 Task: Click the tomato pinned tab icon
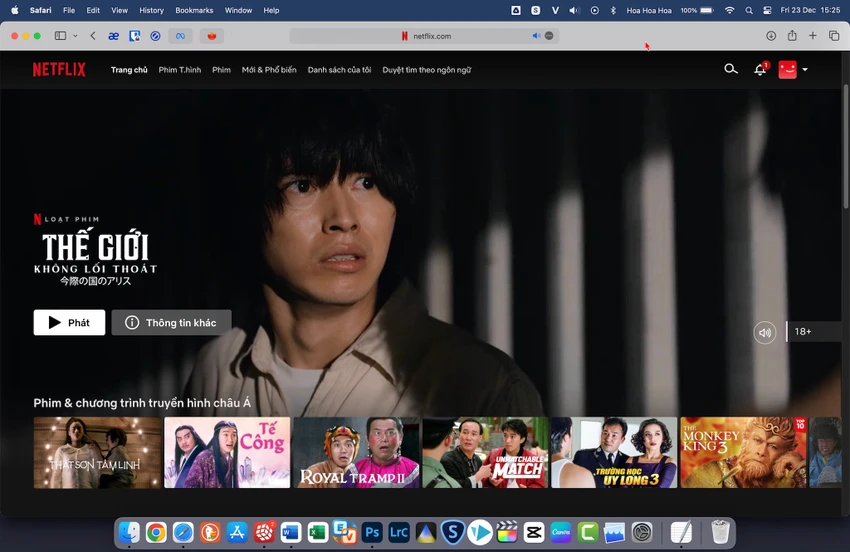click(x=212, y=36)
